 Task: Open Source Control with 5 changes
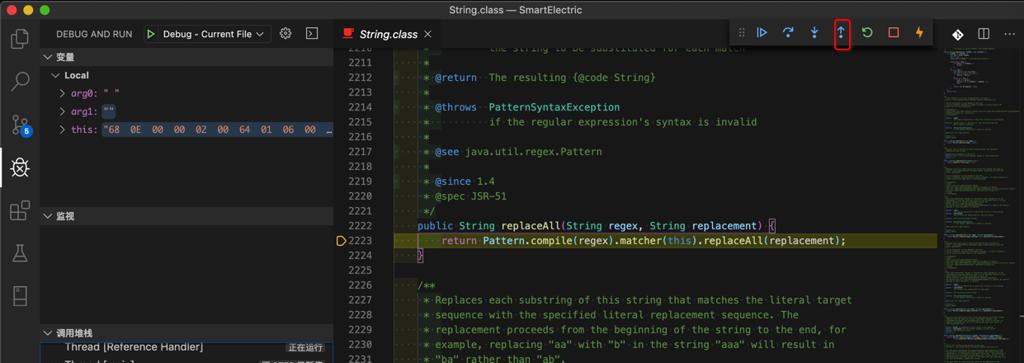point(20,125)
